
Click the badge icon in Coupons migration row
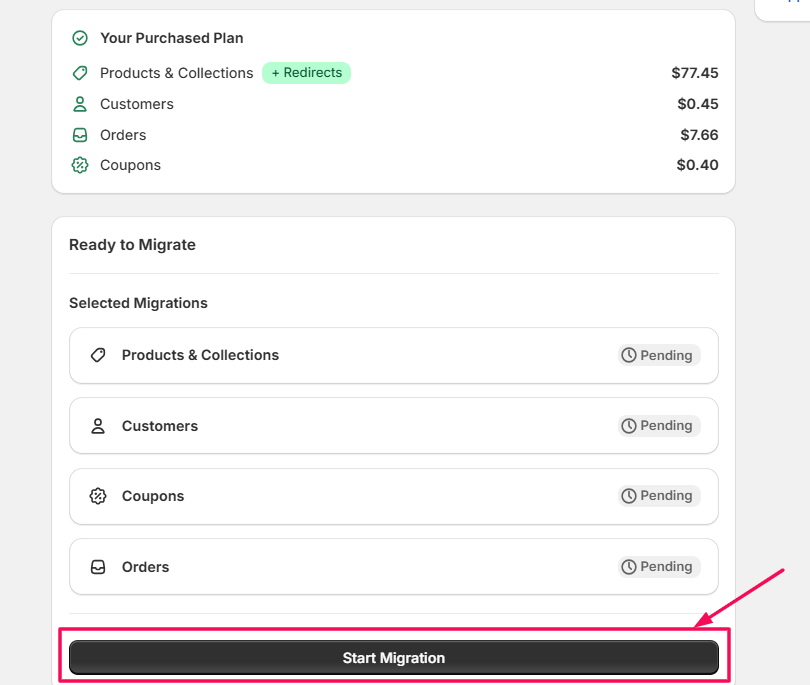click(98, 496)
